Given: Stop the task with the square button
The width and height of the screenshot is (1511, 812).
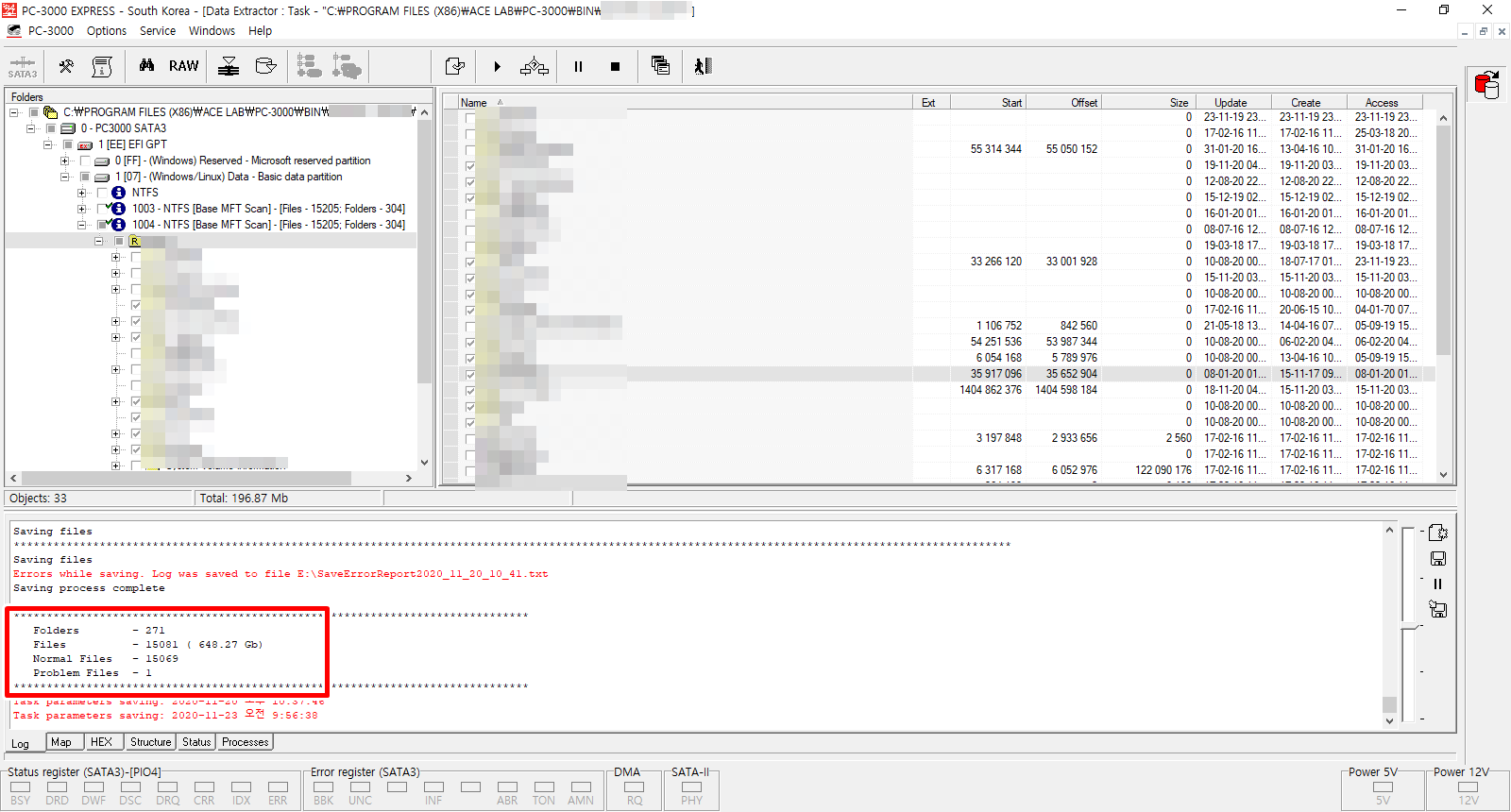Looking at the screenshot, I should pos(615,66).
